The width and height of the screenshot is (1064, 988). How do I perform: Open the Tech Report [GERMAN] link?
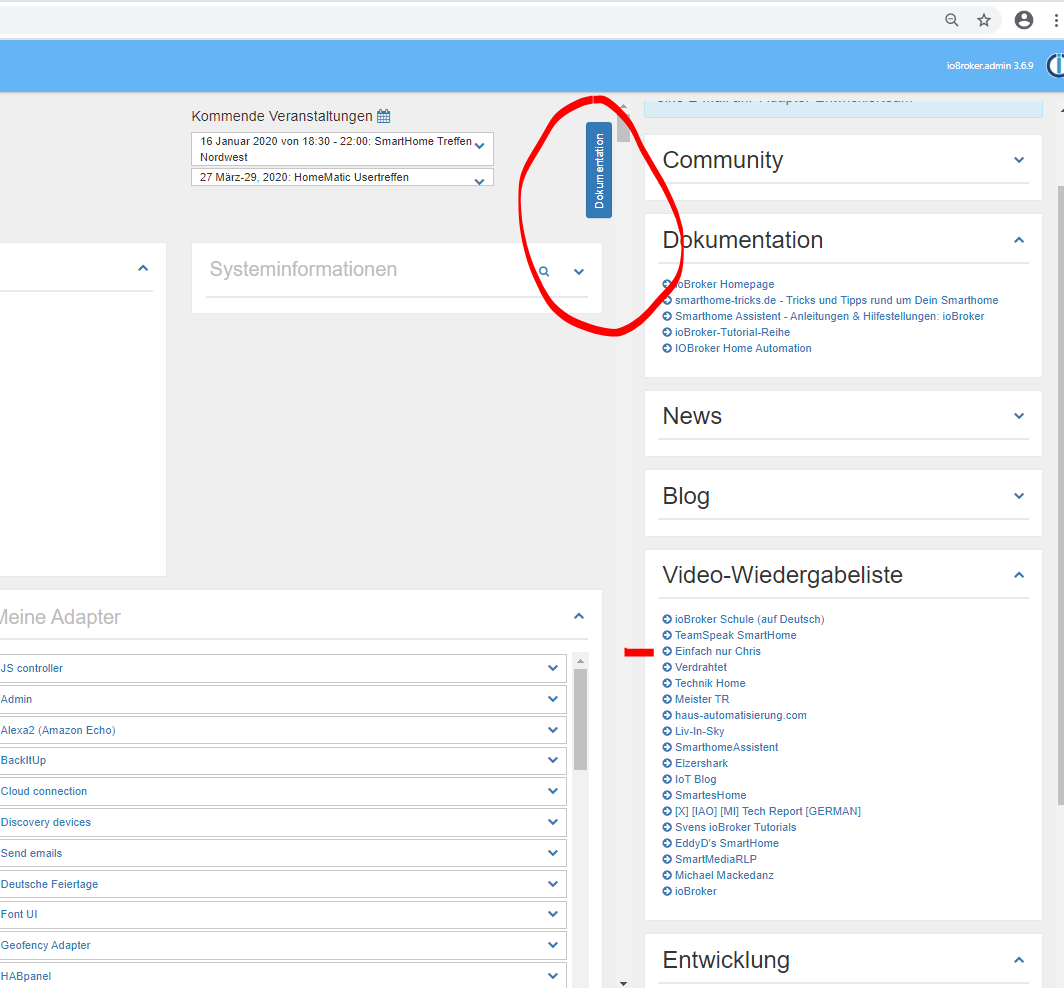pos(767,812)
